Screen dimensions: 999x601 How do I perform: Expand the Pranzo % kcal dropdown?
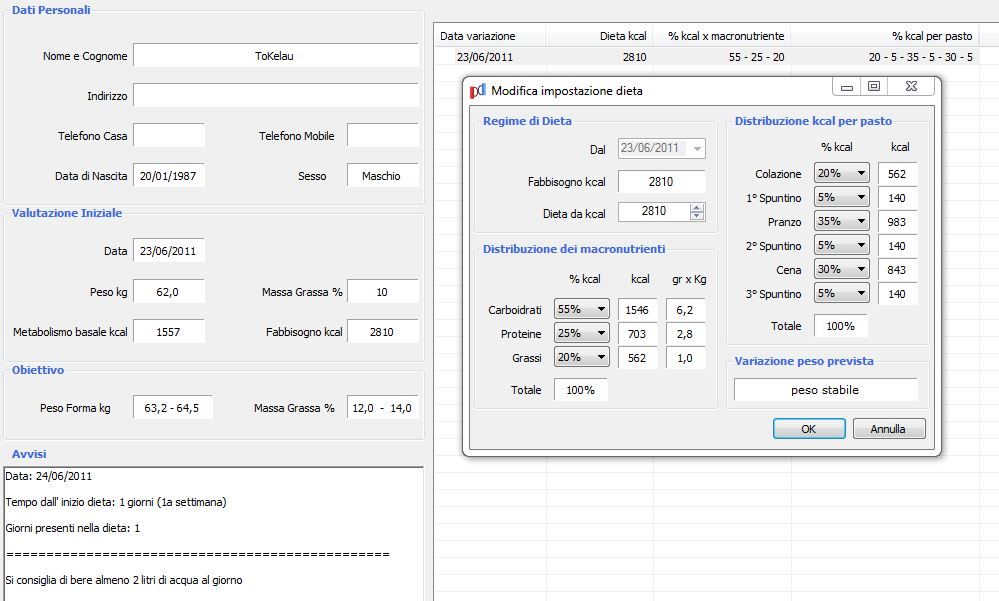[841, 221]
